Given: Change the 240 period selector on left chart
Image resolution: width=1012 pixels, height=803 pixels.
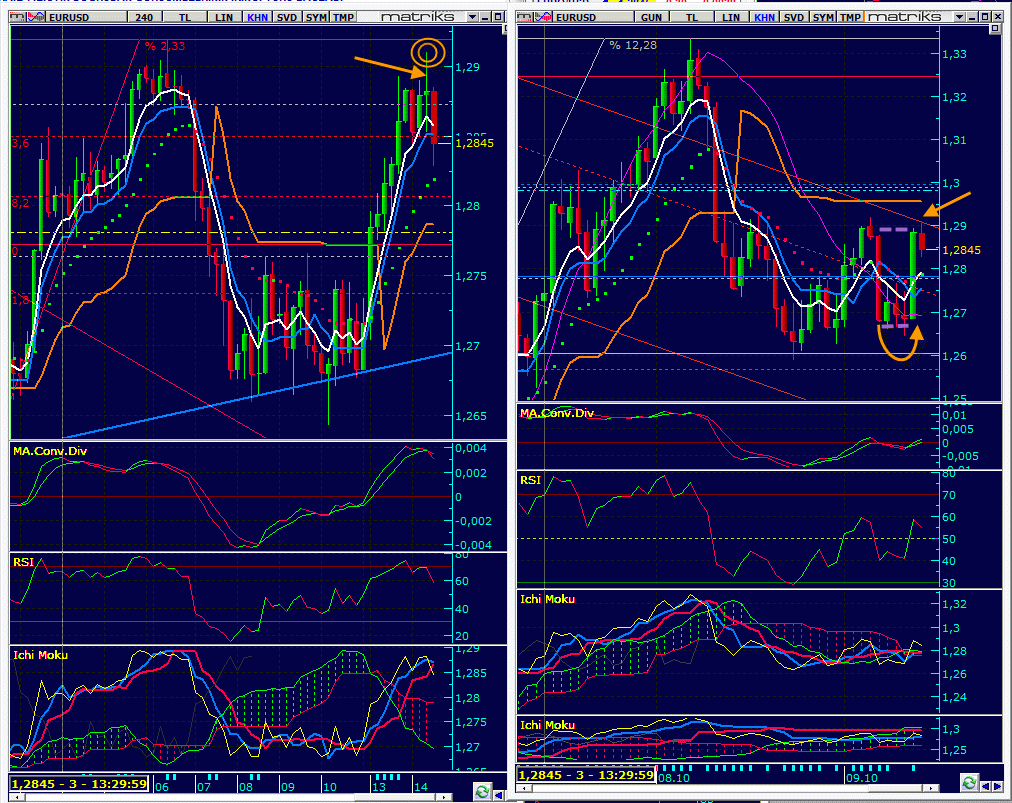Looking at the screenshot, I should point(145,17).
